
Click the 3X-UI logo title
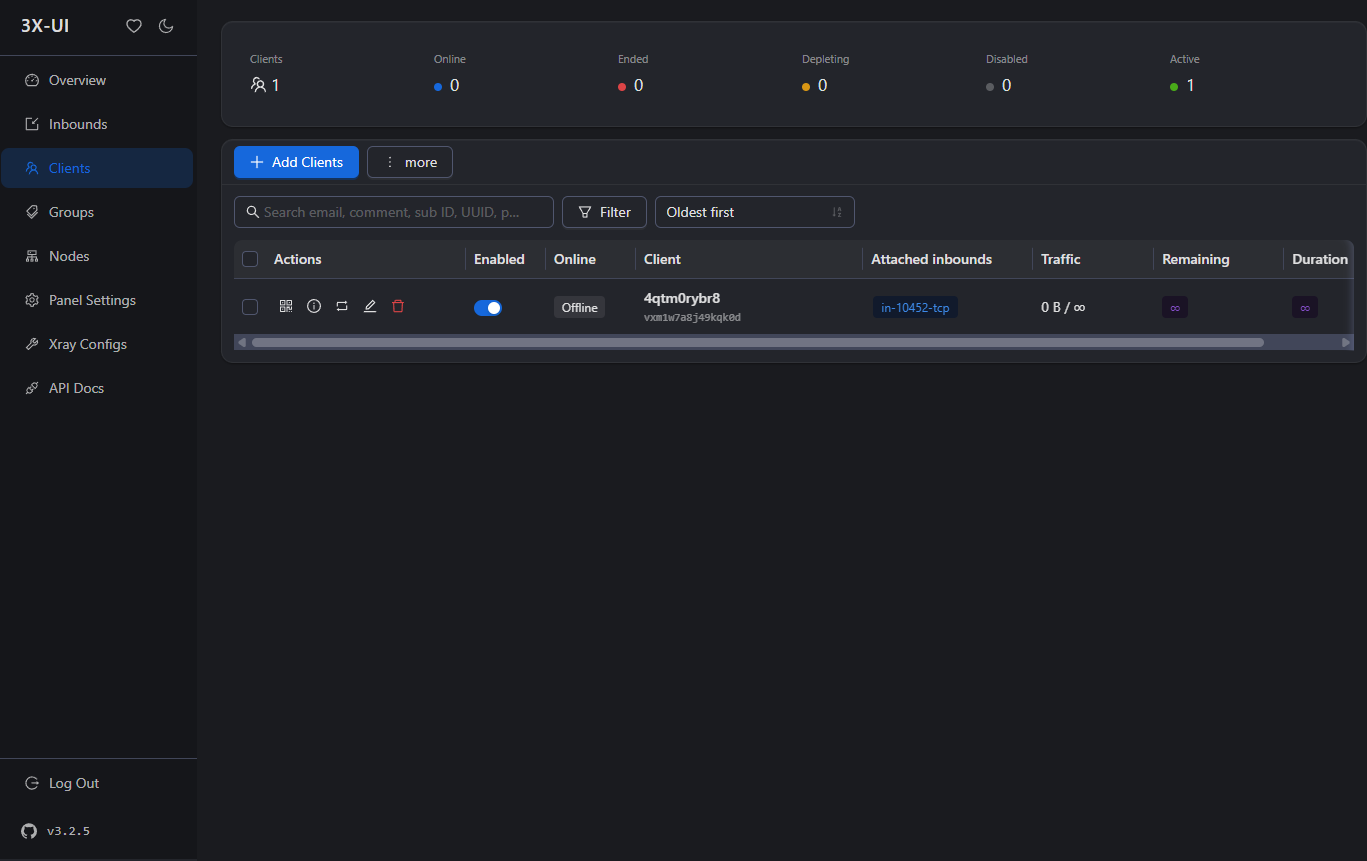45,26
